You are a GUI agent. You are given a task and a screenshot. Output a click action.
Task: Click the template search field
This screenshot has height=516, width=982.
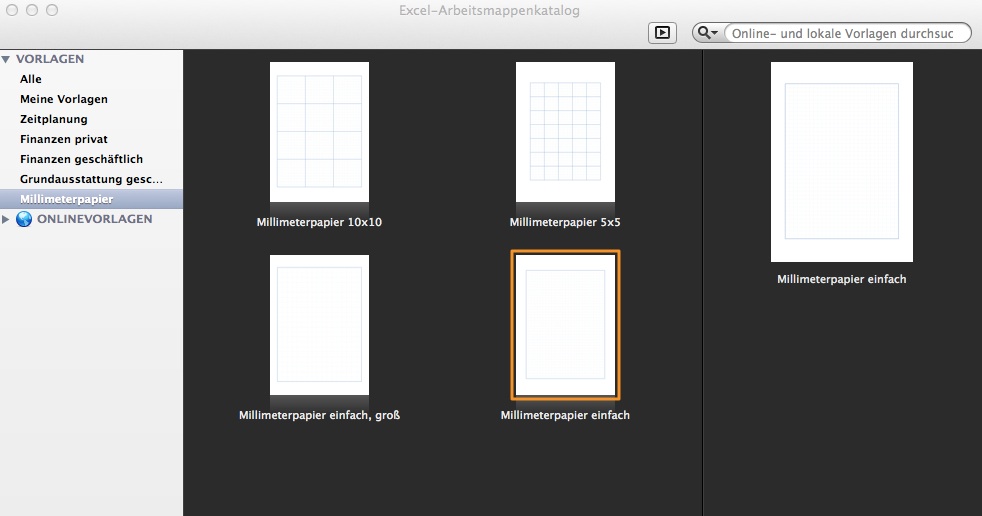[845, 33]
